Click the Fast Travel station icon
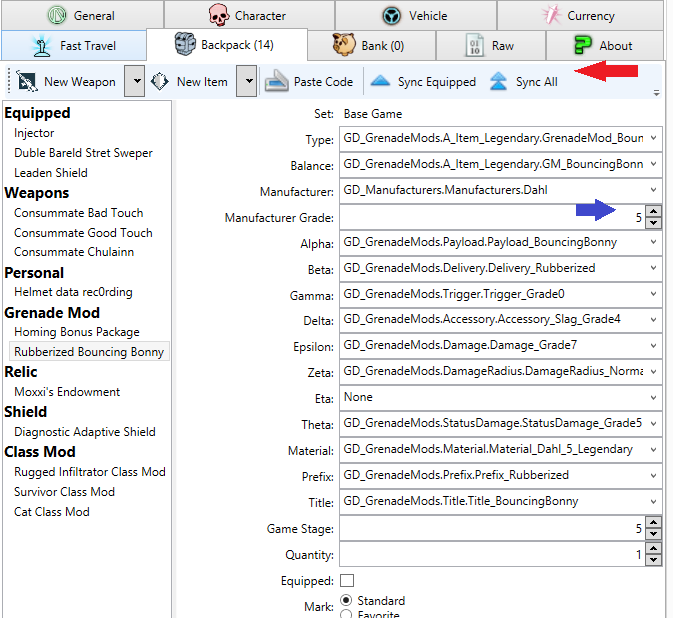The width and height of the screenshot is (673, 618). [x=42, y=46]
